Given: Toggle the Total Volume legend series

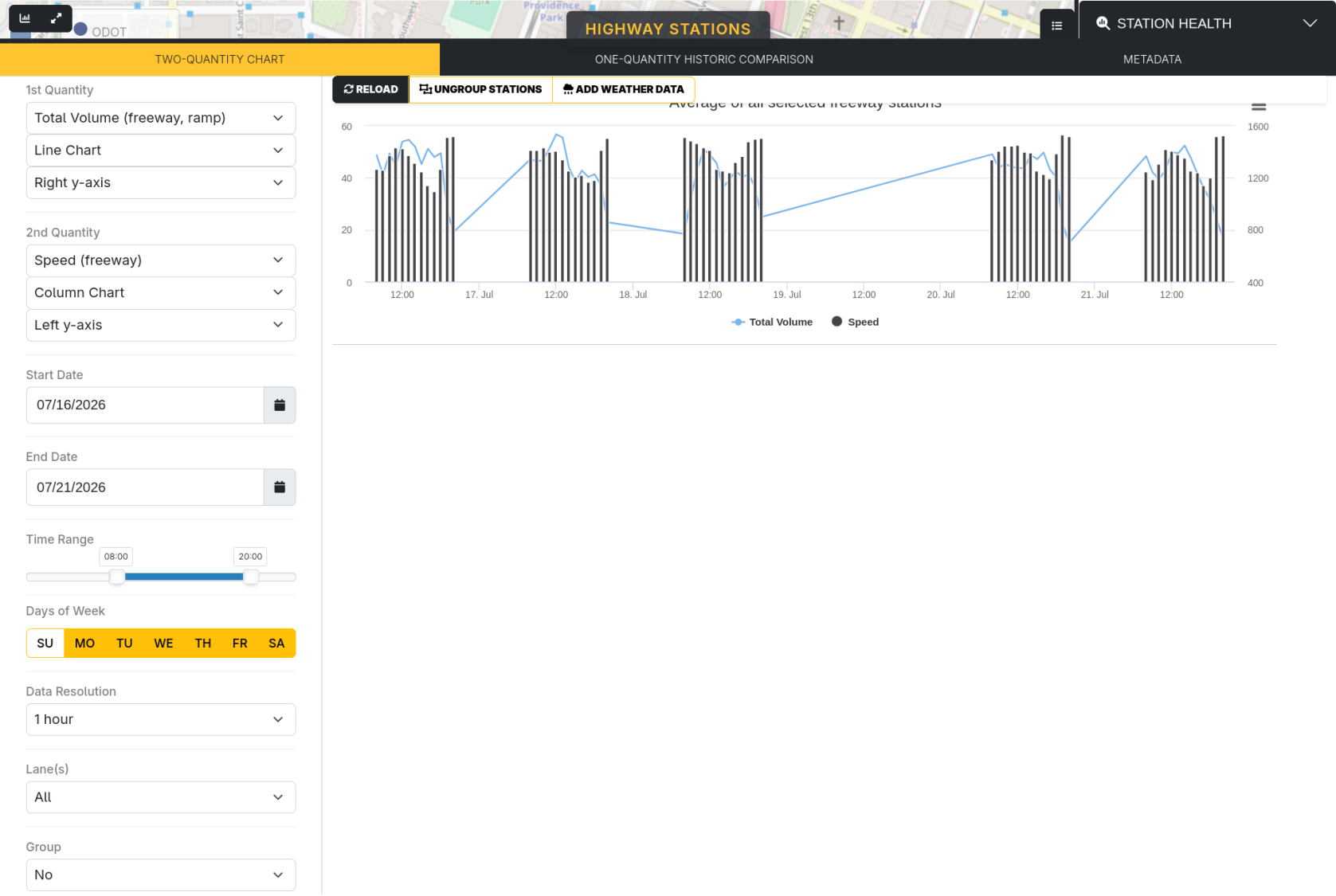Looking at the screenshot, I should pyautogui.click(x=772, y=322).
